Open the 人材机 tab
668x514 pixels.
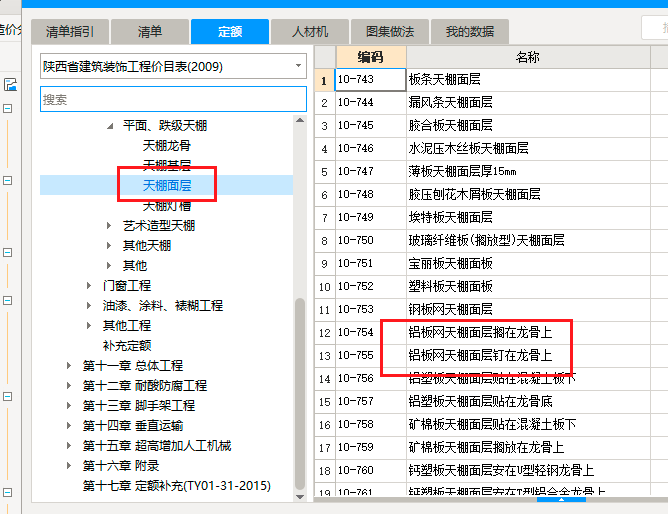310,32
